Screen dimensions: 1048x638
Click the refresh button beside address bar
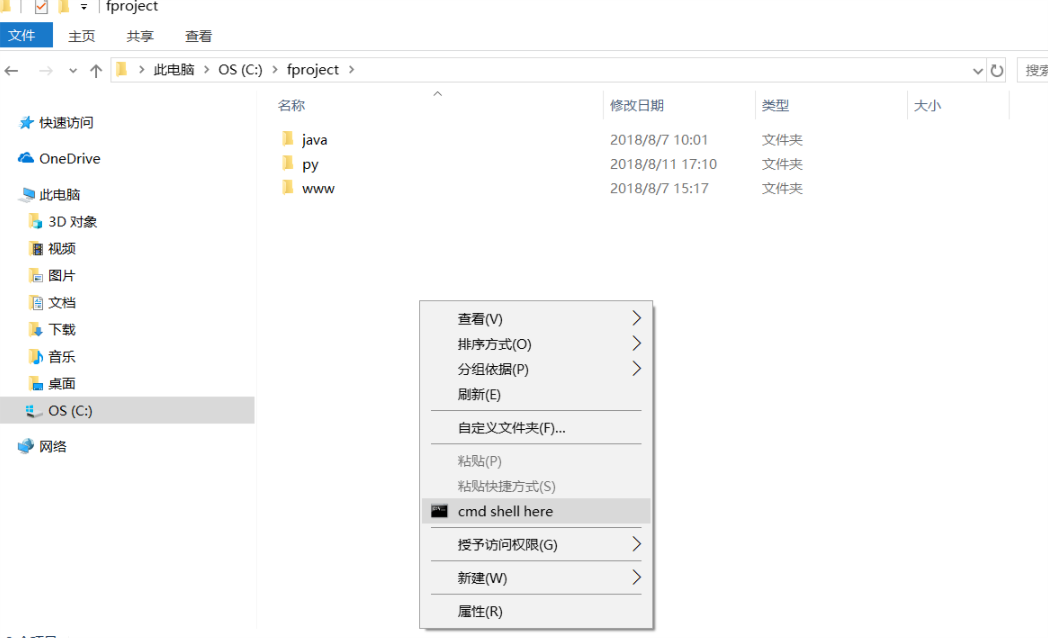click(x=997, y=70)
